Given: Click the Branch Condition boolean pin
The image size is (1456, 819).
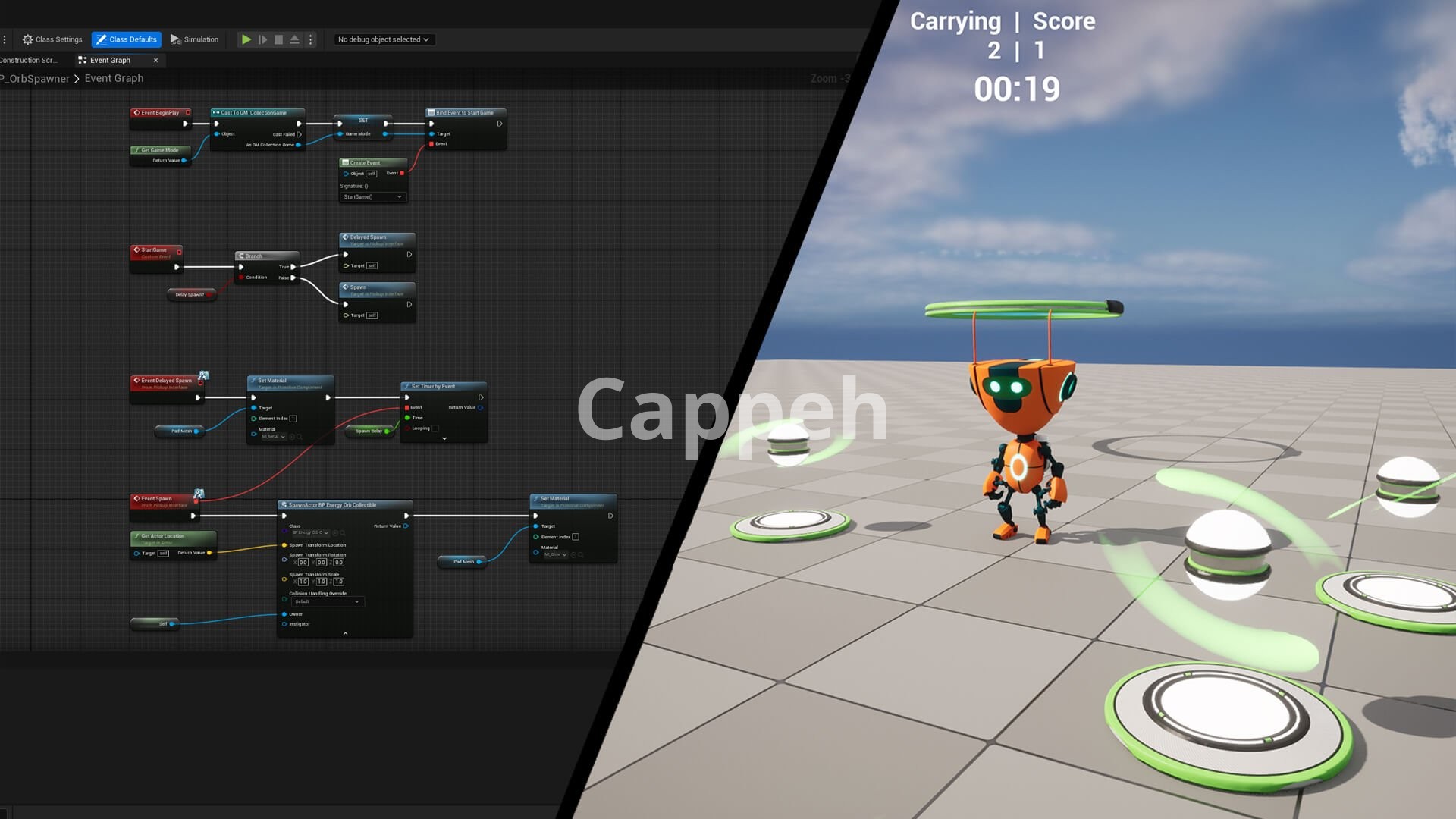Looking at the screenshot, I should pyautogui.click(x=241, y=278).
